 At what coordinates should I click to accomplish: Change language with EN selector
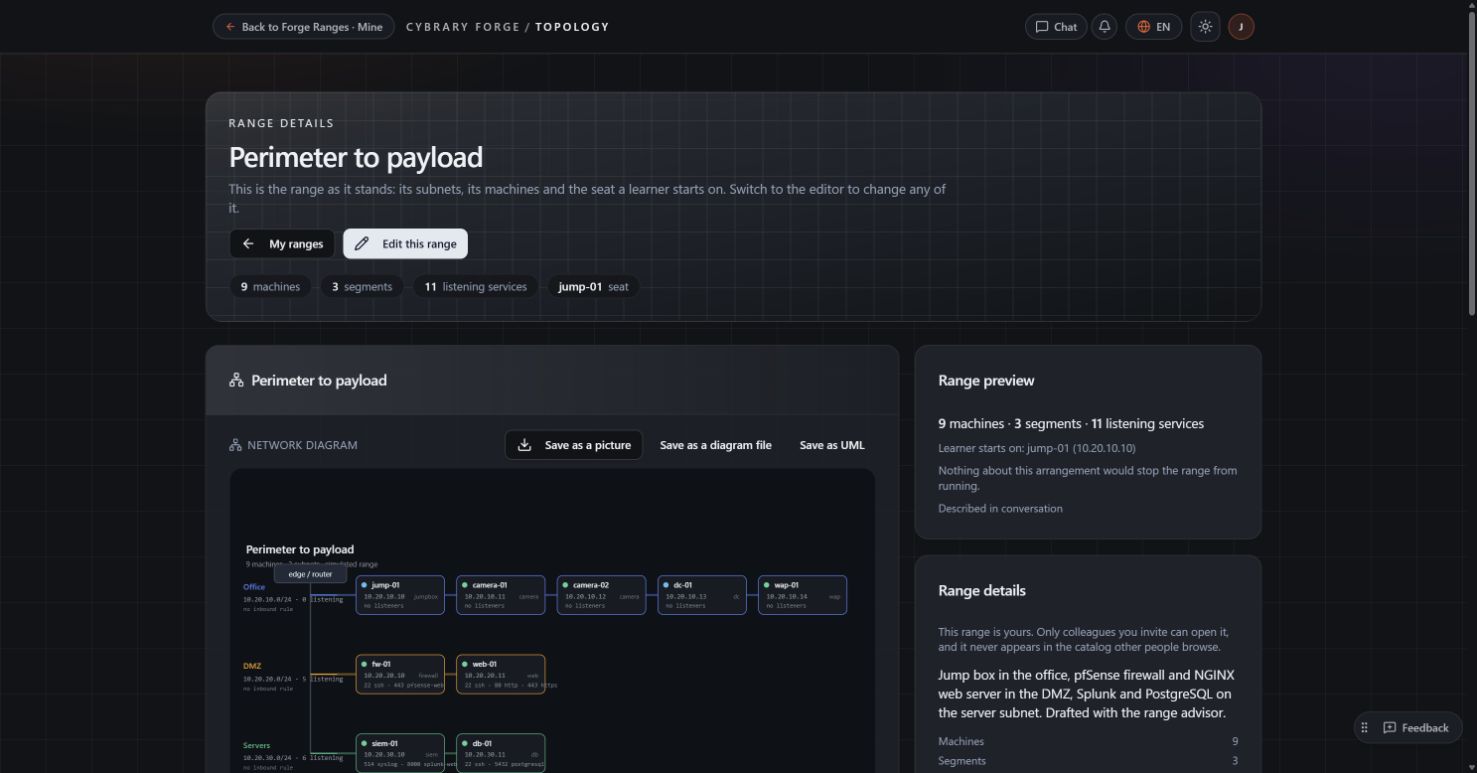[x=1153, y=27]
